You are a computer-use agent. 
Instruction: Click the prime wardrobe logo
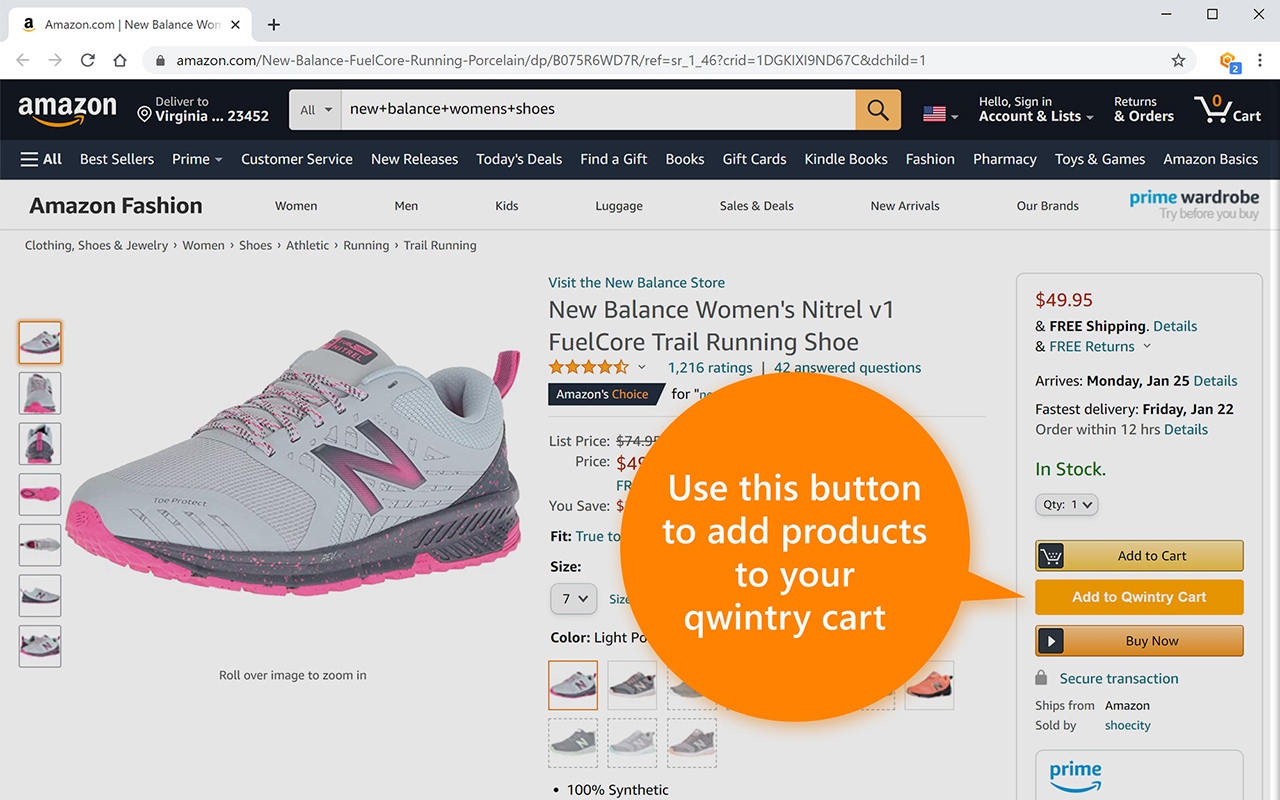(1194, 204)
